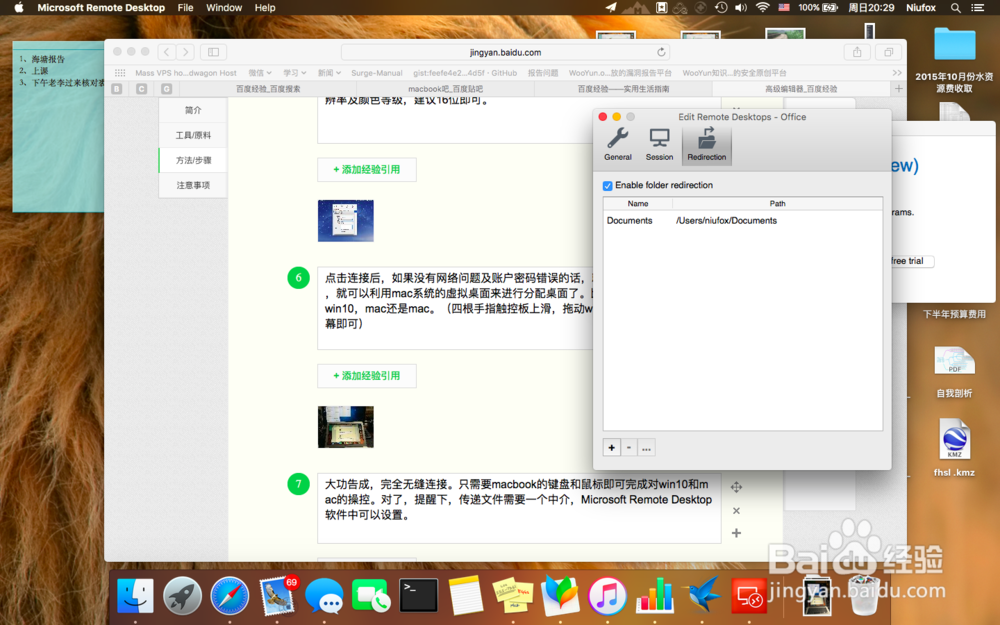
Task: Jump to 注意事项 section
Action: [x=193, y=185]
